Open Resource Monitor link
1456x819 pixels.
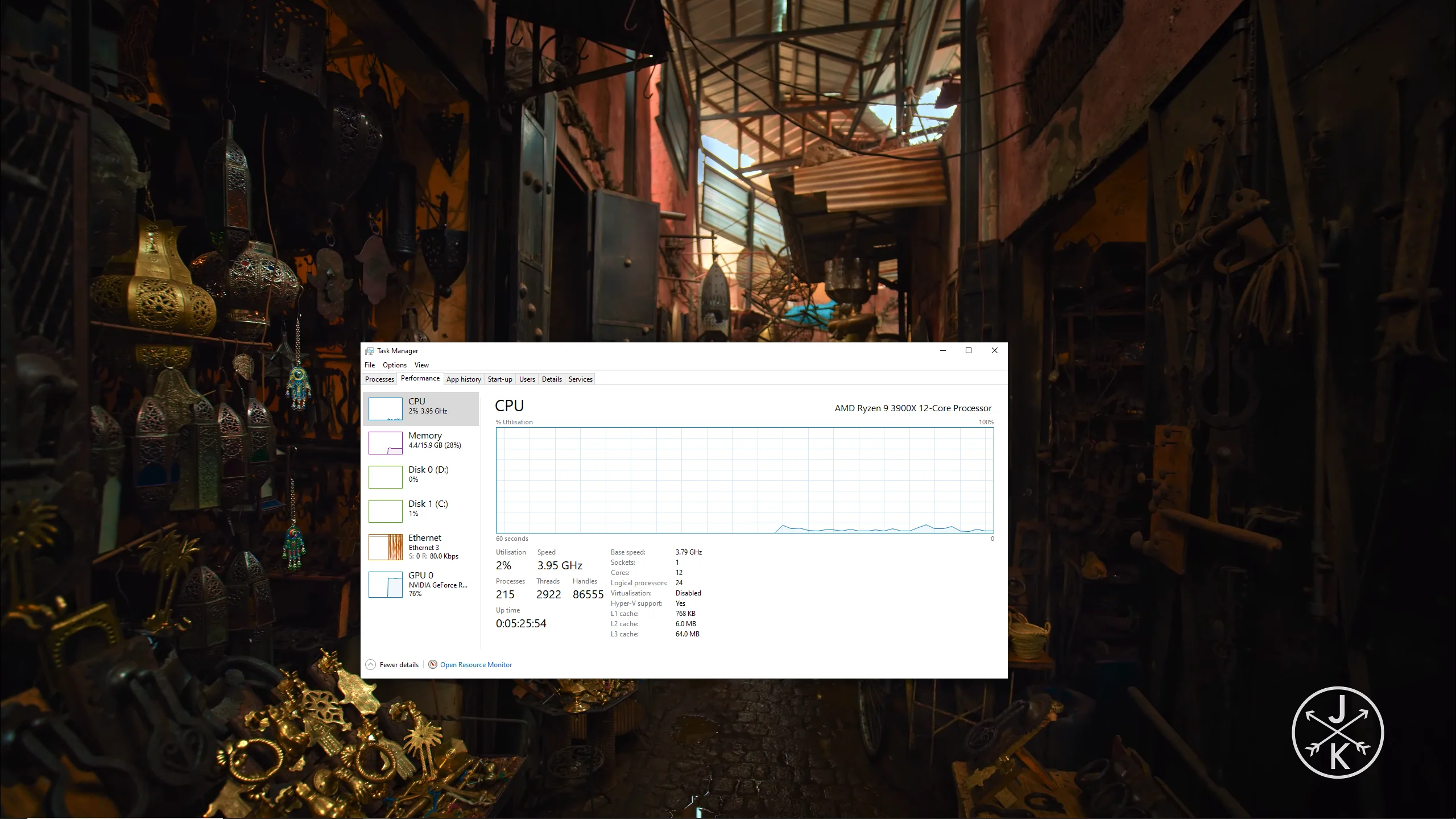pyautogui.click(x=476, y=665)
